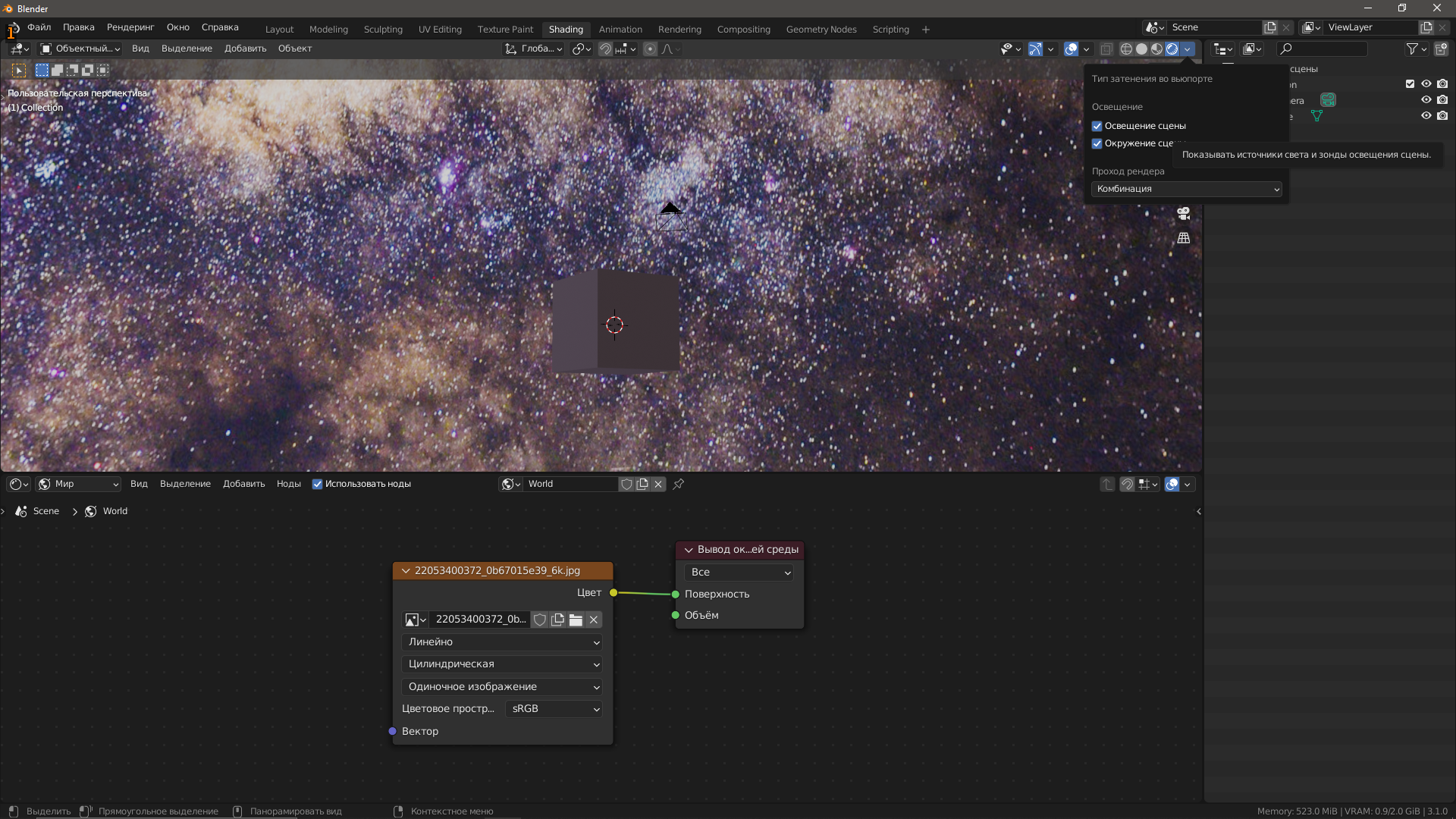
Task: Open the 'Рендеринг' menu
Action: (130, 27)
